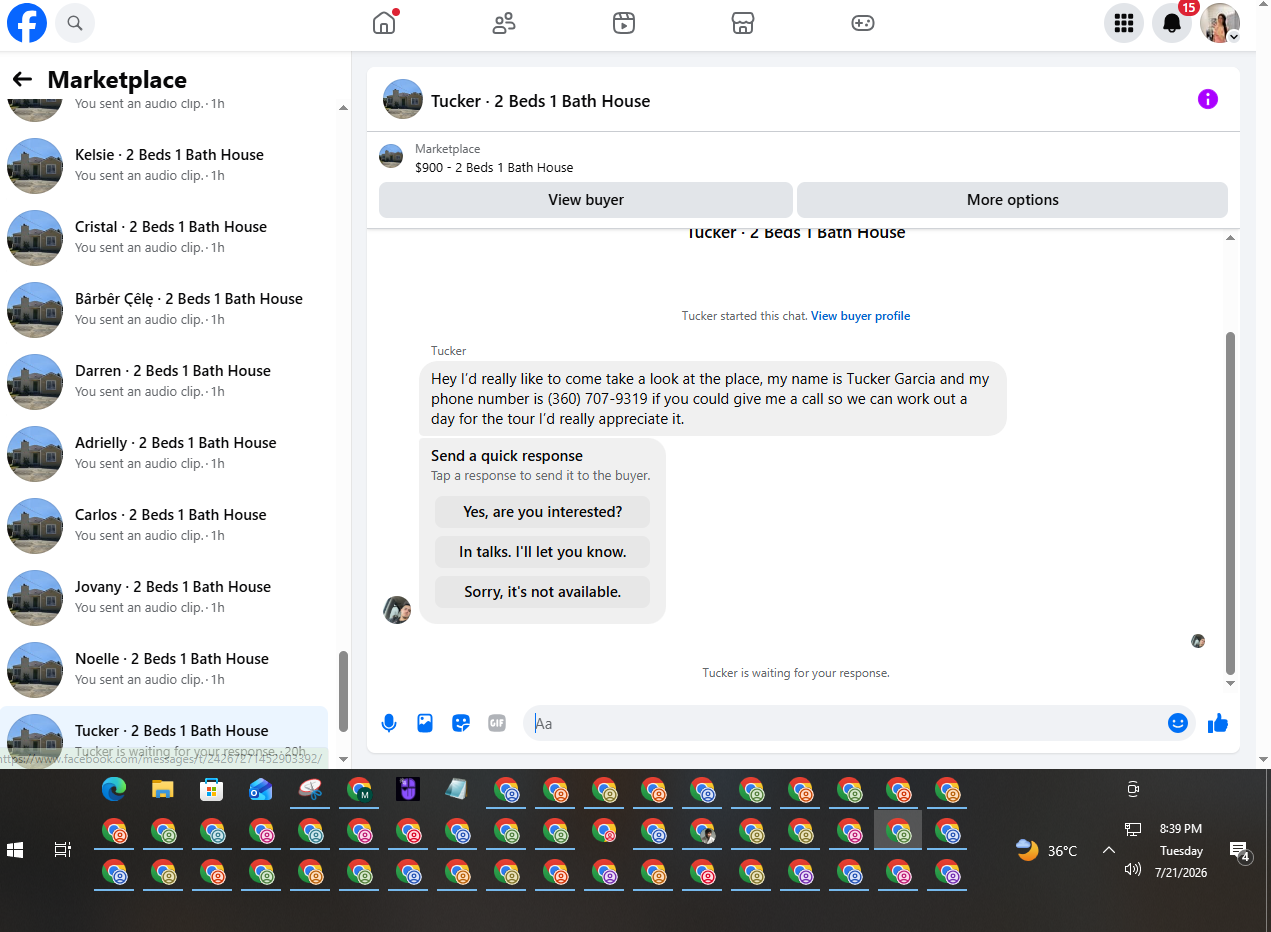1271x932 pixels.
Task: Click "$900 - 2 Beds 1 Bath House" listing text
Action: (x=494, y=167)
